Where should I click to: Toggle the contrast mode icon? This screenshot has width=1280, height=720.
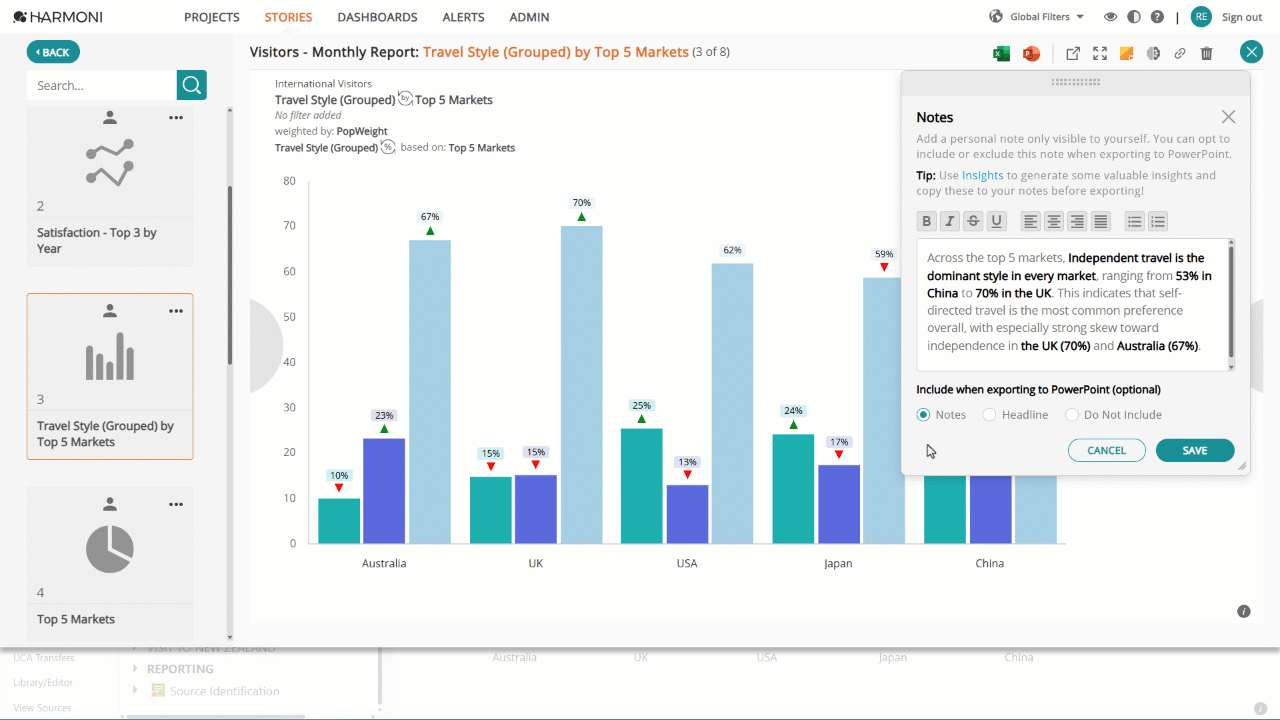[1134, 17]
